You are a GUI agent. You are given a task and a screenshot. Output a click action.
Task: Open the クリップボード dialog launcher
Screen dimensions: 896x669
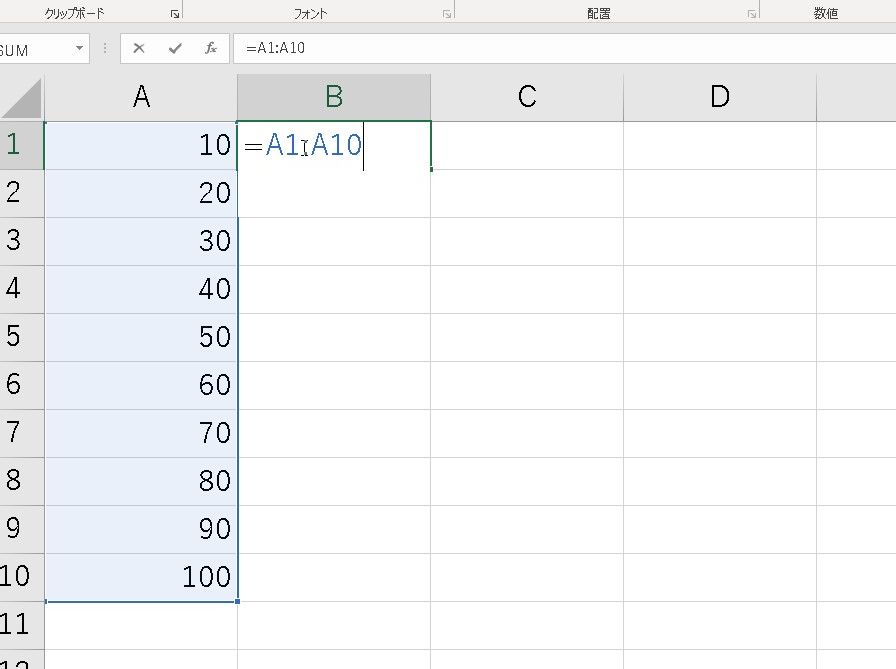pos(174,14)
